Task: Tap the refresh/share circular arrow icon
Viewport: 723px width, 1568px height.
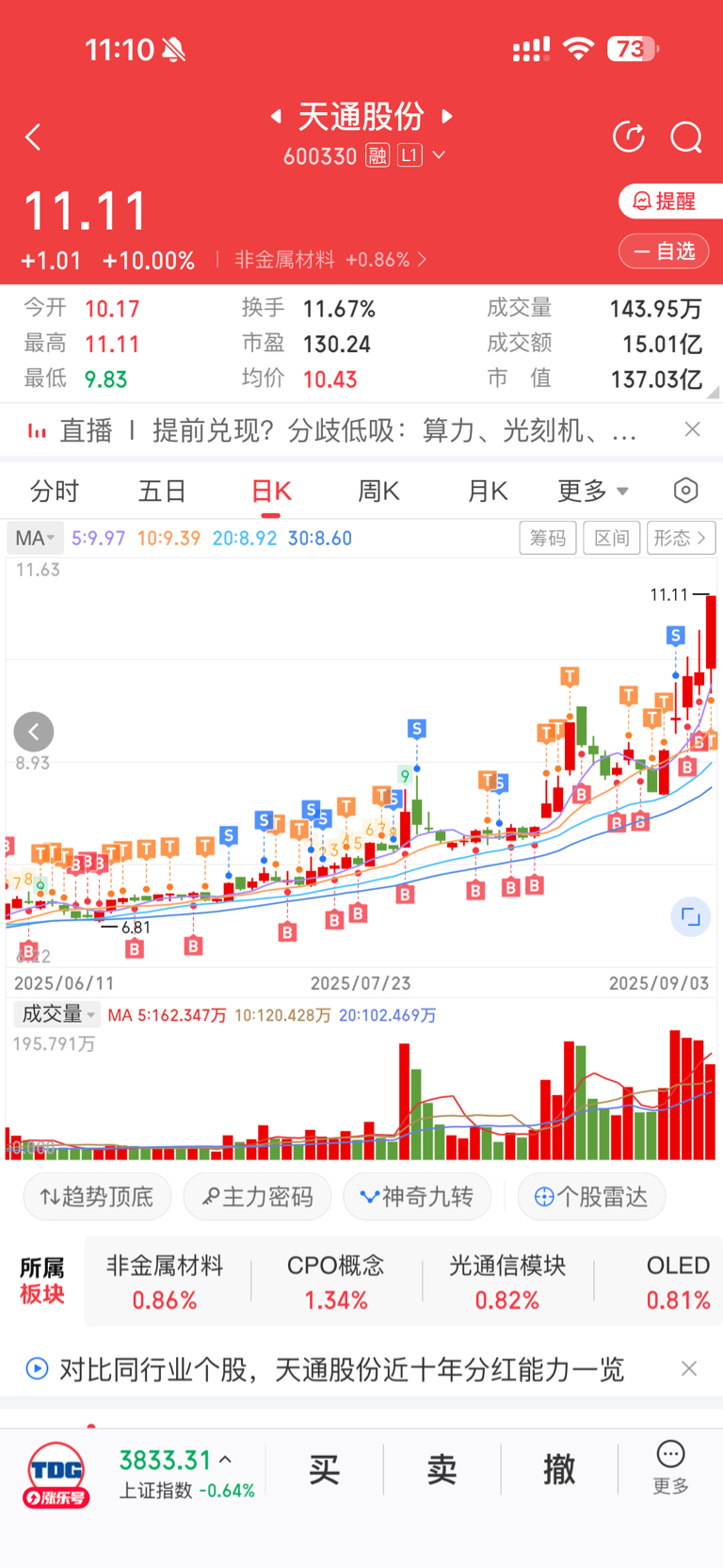Action: point(628,137)
